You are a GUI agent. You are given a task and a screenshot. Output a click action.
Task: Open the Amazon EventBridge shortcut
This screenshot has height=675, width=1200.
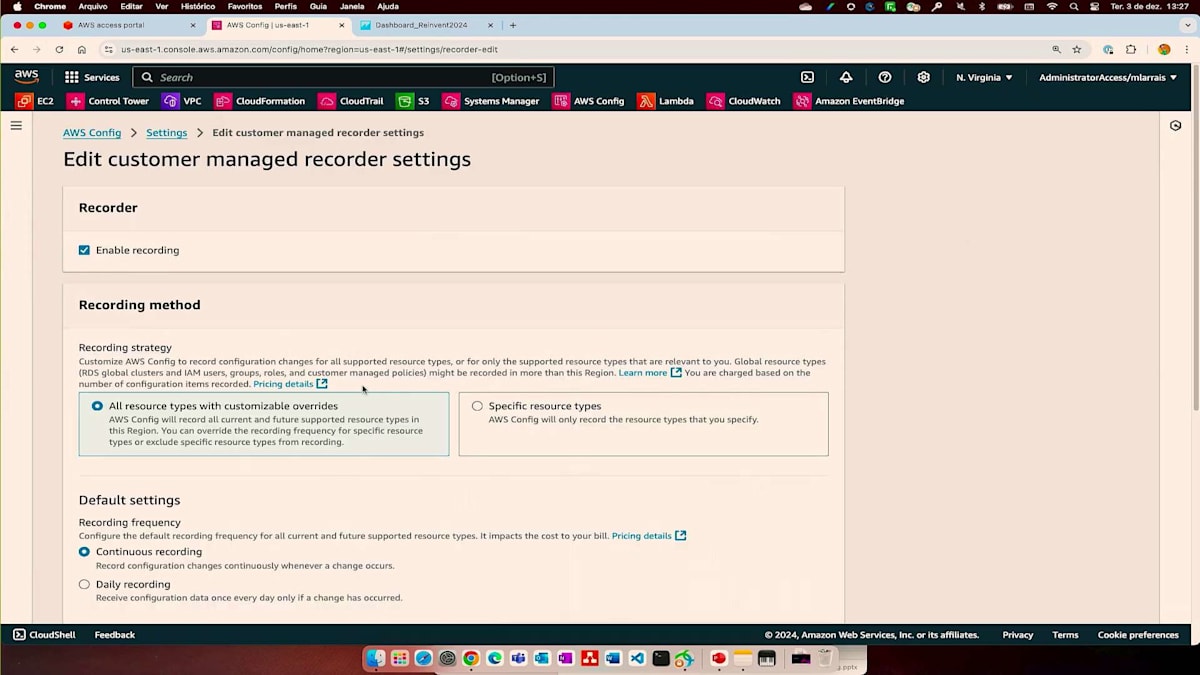pyautogui.click(x=849, y=101)
